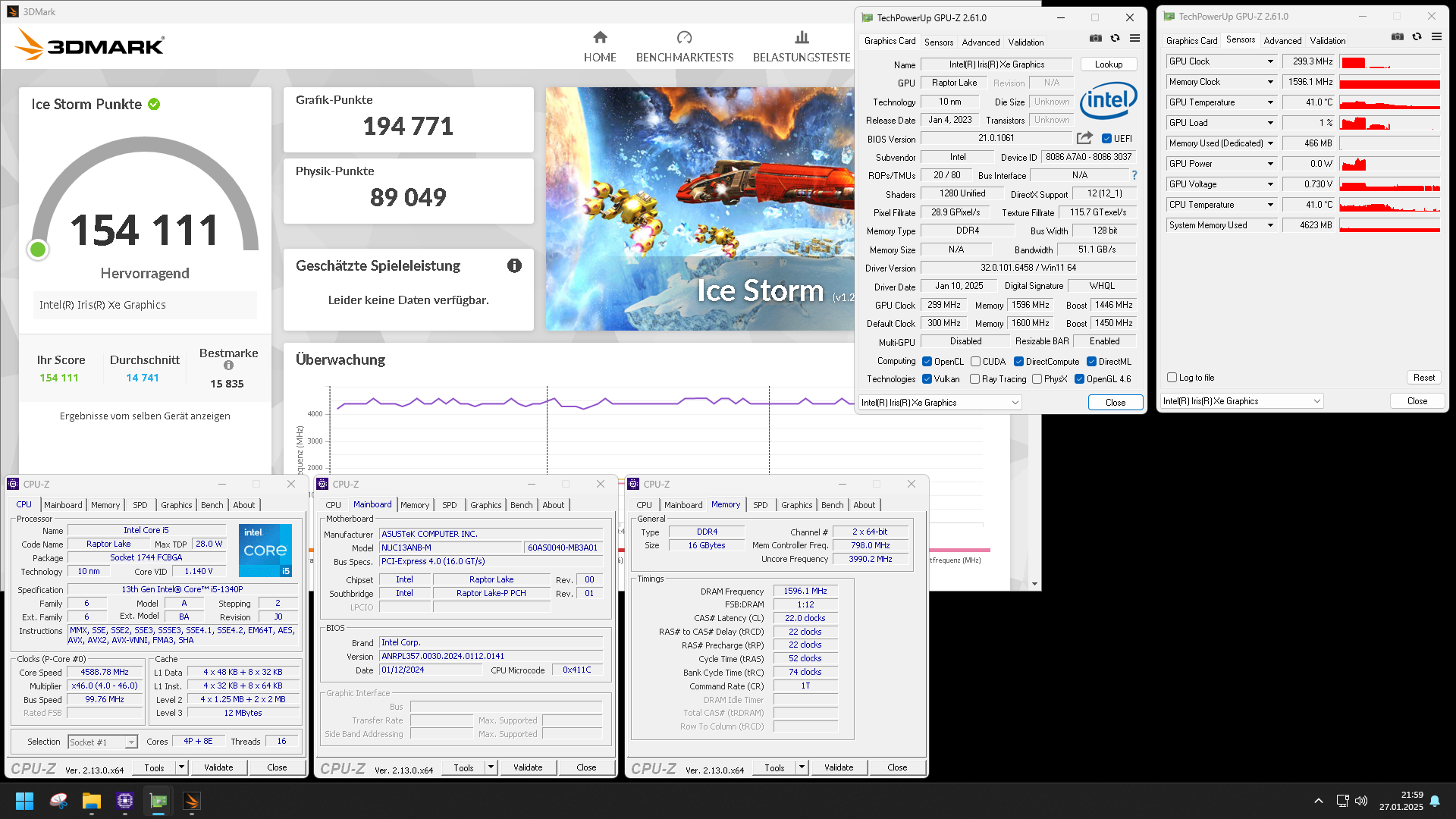
Task: Click Validate in the CPU-Z CPU window
Action: [x=218, y=767]
